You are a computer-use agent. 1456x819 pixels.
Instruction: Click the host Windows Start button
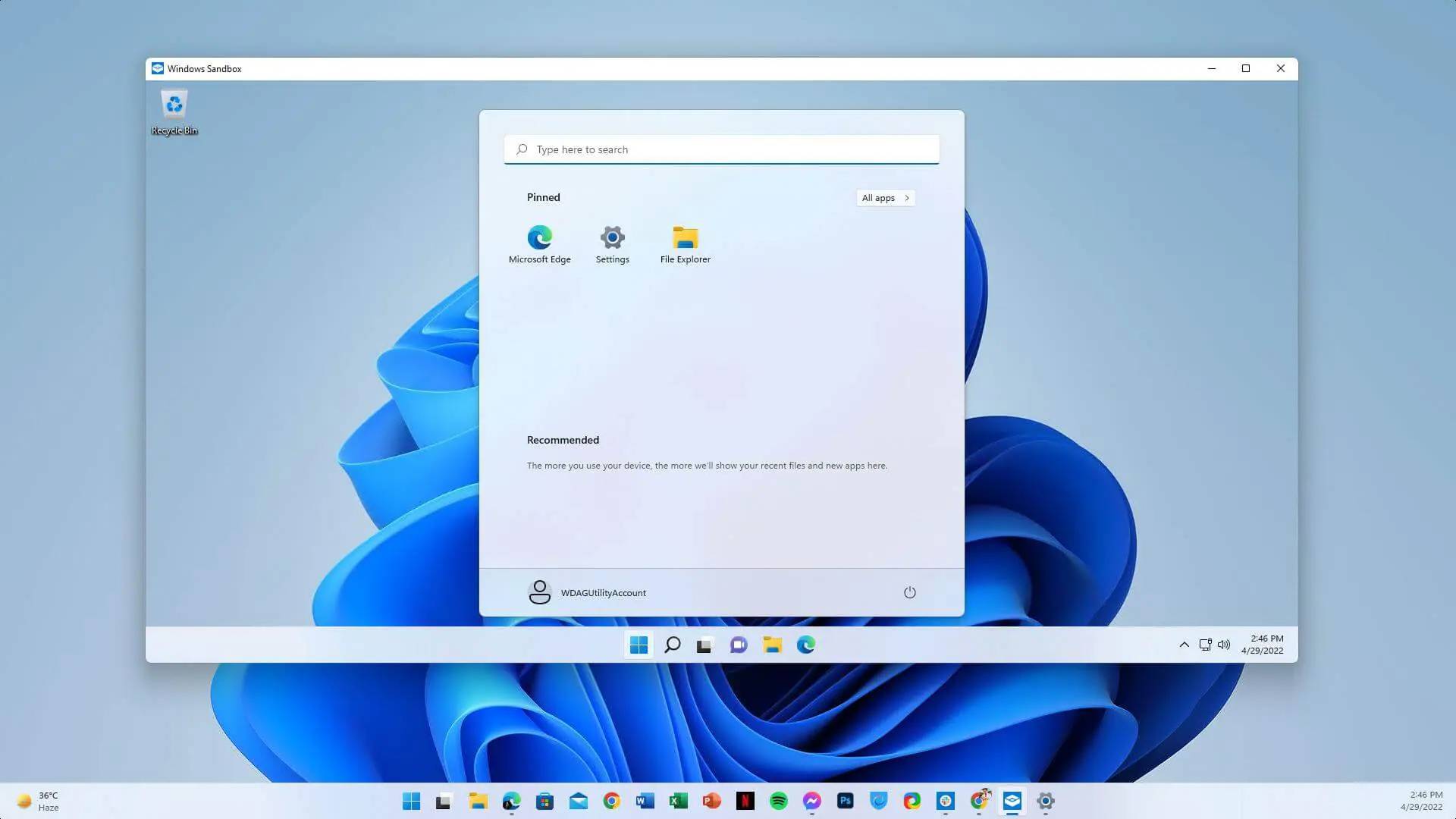(x=412, y=801)
